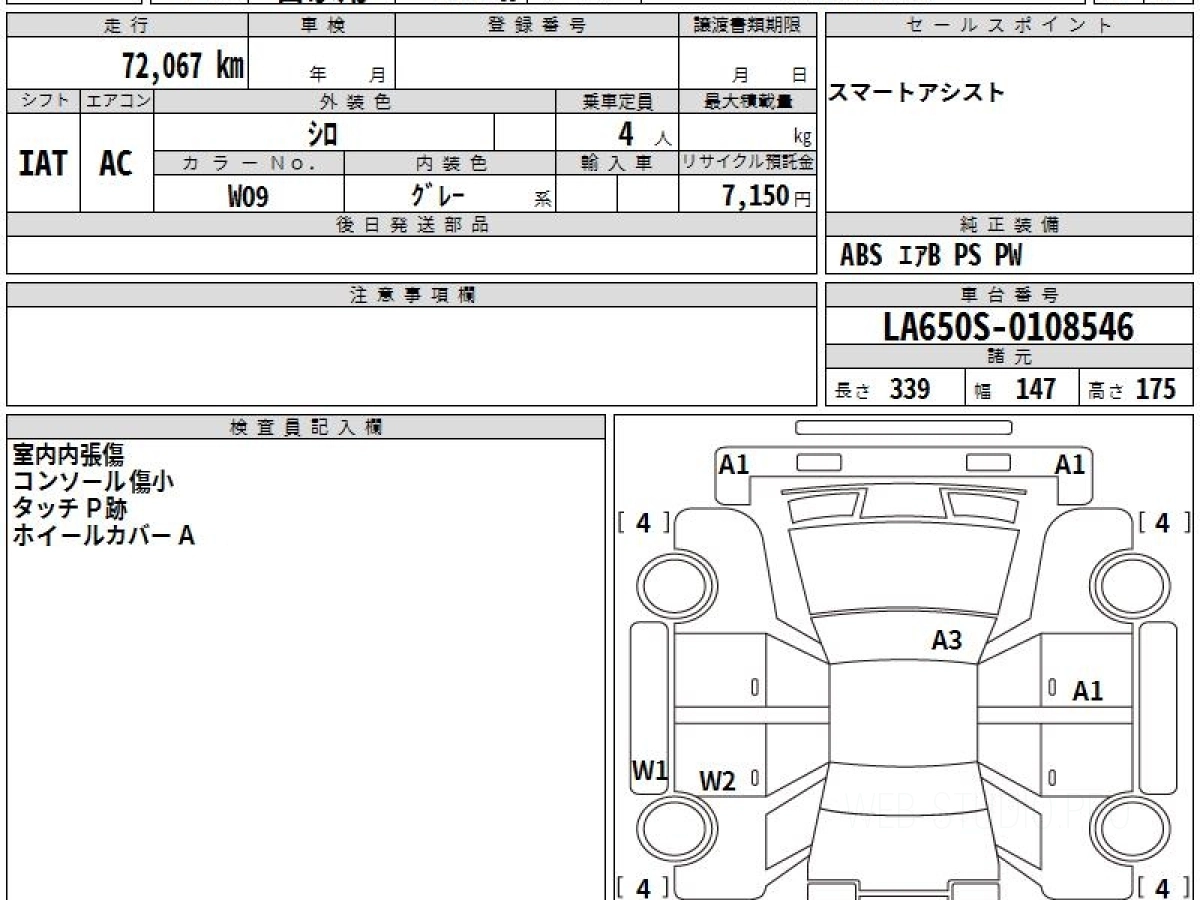1200x900 pixels.
Task: Click the 最大積載量 header
Action: (748, 101)
